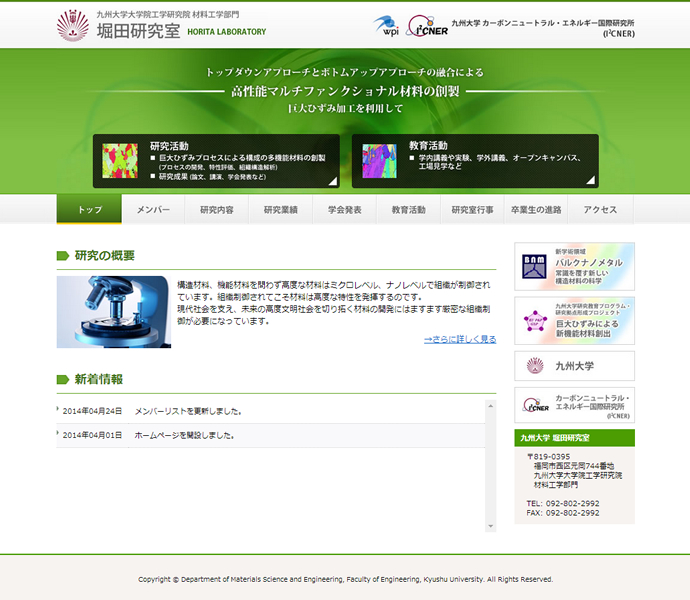Click the I²CNER logo in header

point(428,26)
